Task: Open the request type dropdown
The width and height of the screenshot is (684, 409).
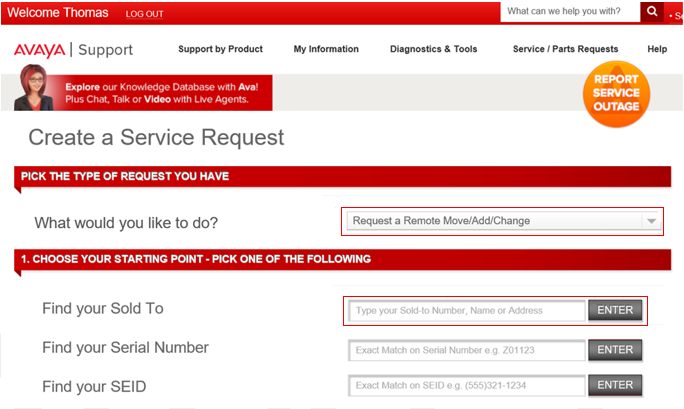Action: point(503,221)
